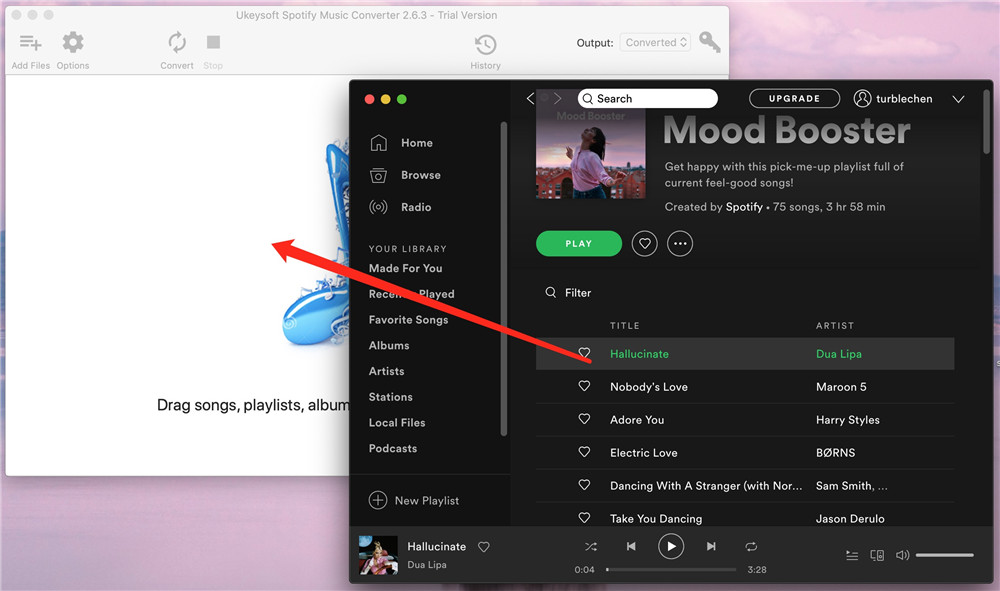Click the Spotify sidebar scrollbar

click(504, 279)
